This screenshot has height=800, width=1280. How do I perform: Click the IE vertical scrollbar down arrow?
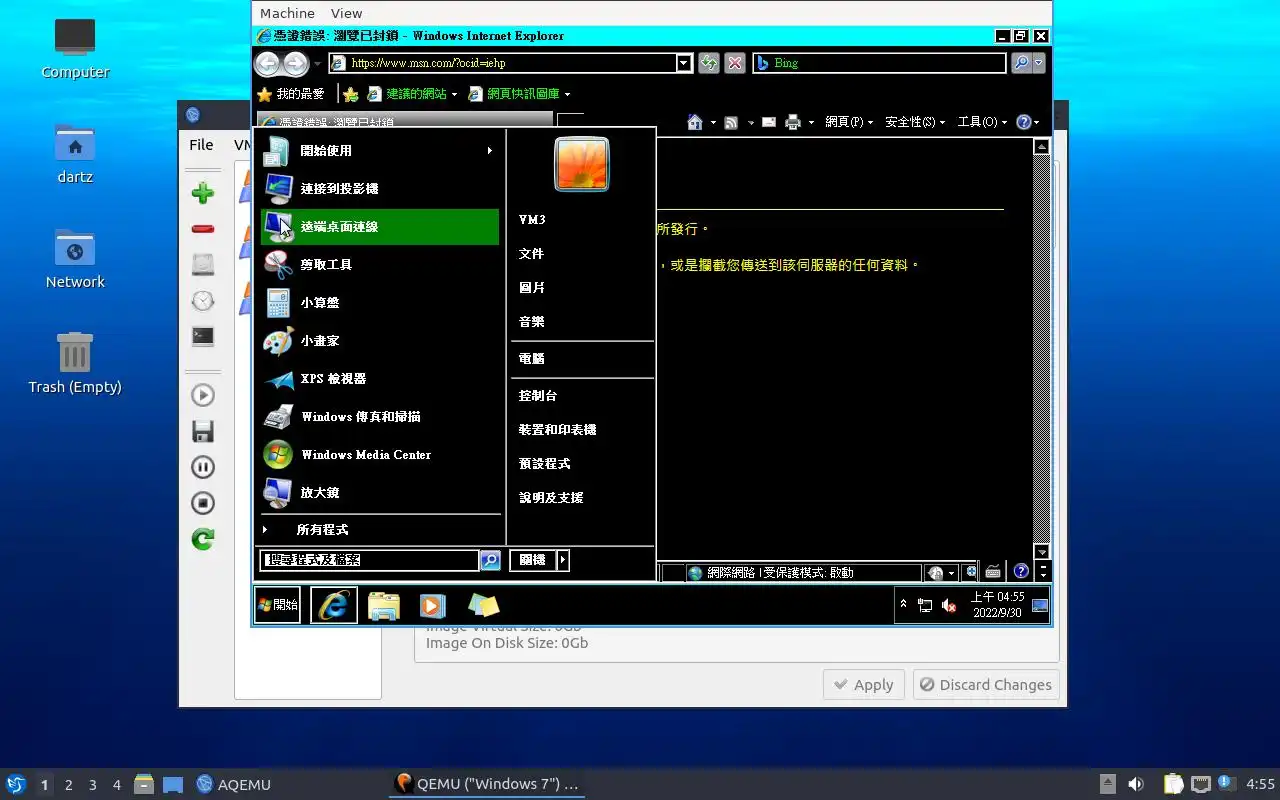1042,552
